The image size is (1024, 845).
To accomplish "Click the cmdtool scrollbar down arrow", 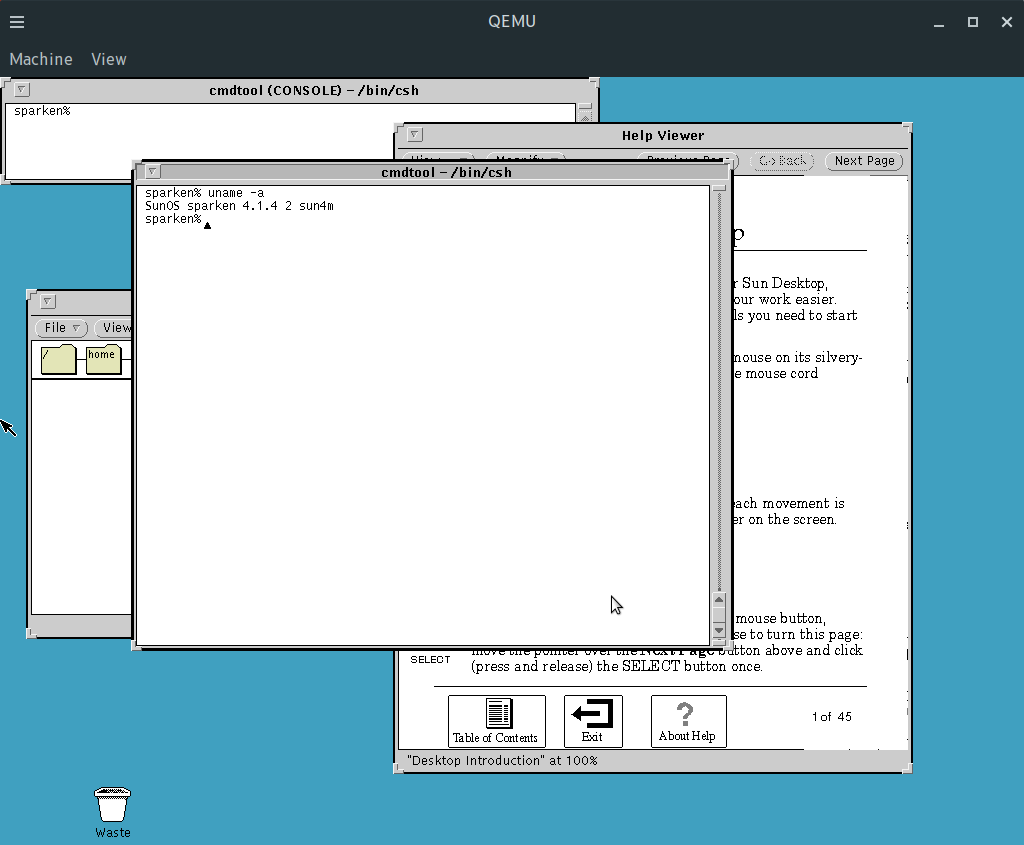I will (x=718, y=628).
